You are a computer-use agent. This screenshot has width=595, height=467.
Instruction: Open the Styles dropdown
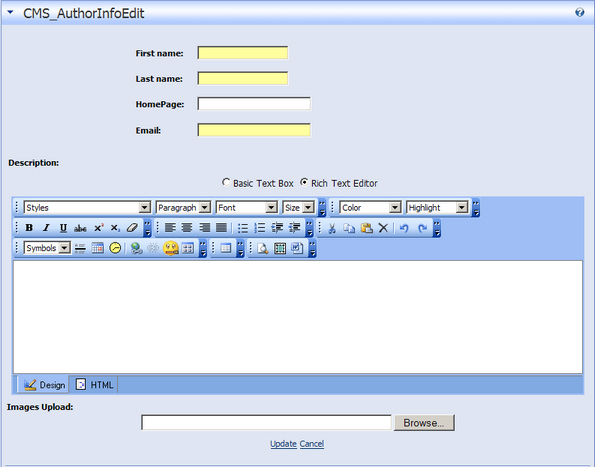pos(87,208)
